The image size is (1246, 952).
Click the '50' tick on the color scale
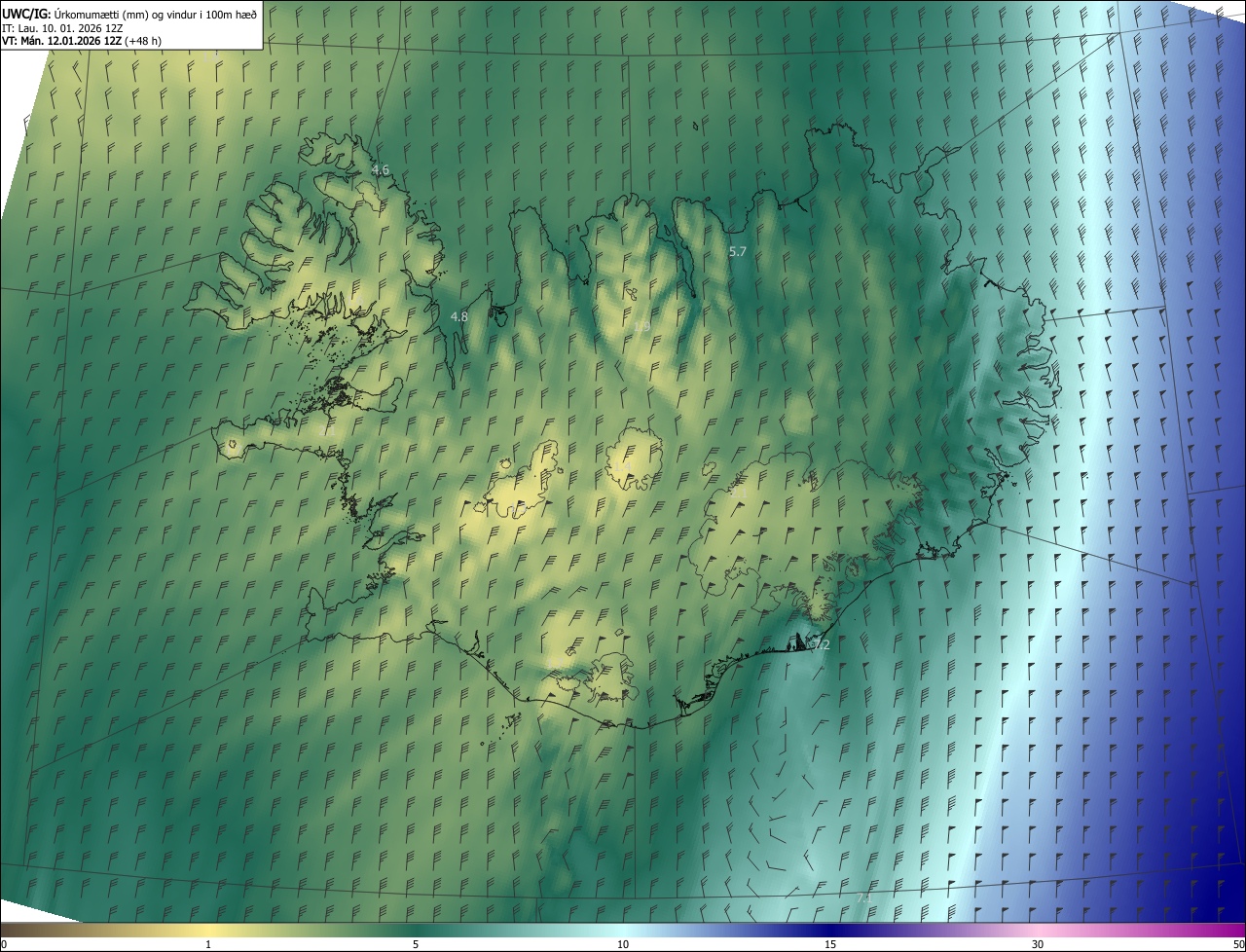[x=1238, y=944]
